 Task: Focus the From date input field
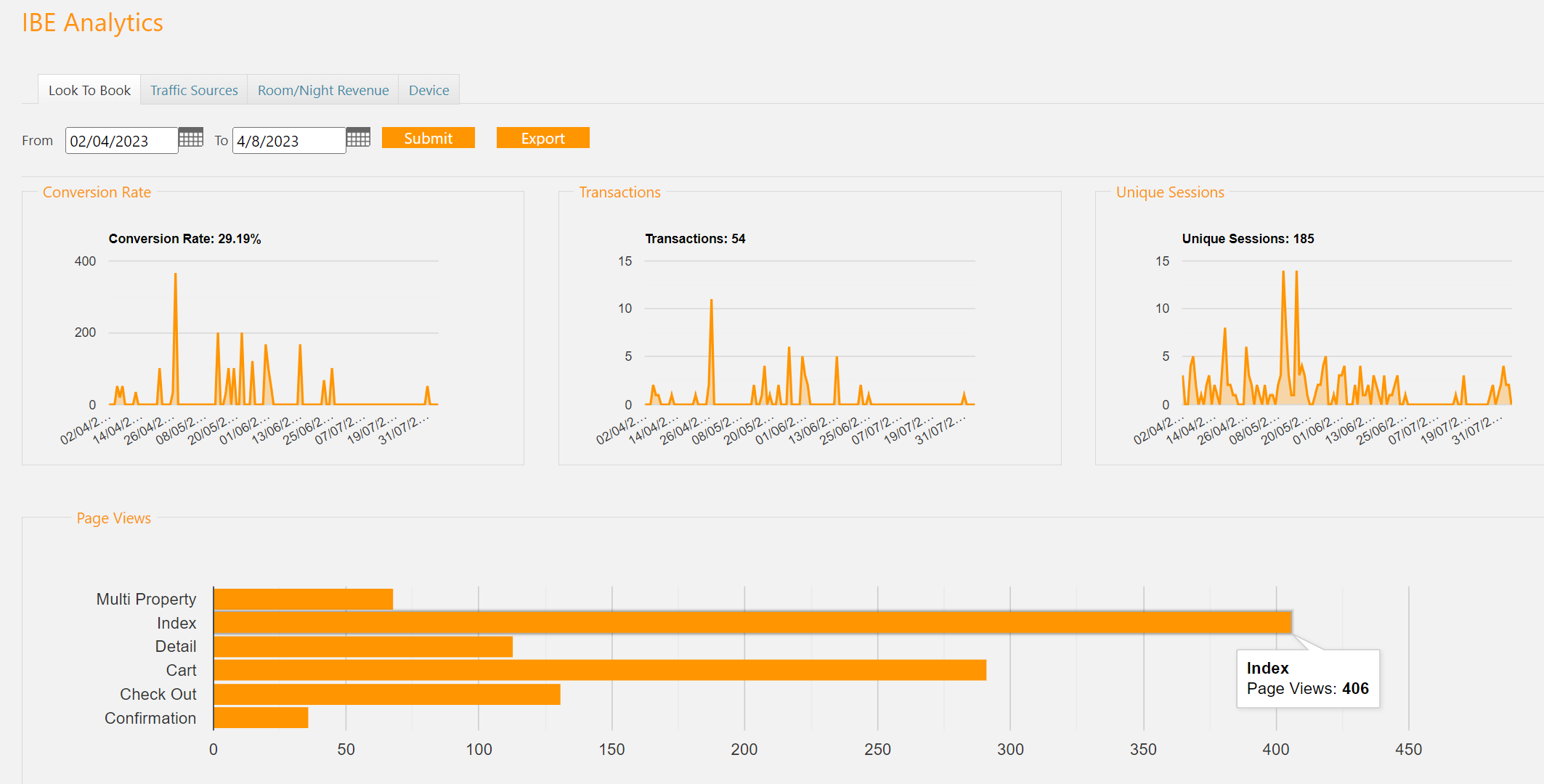coord(121,141)
